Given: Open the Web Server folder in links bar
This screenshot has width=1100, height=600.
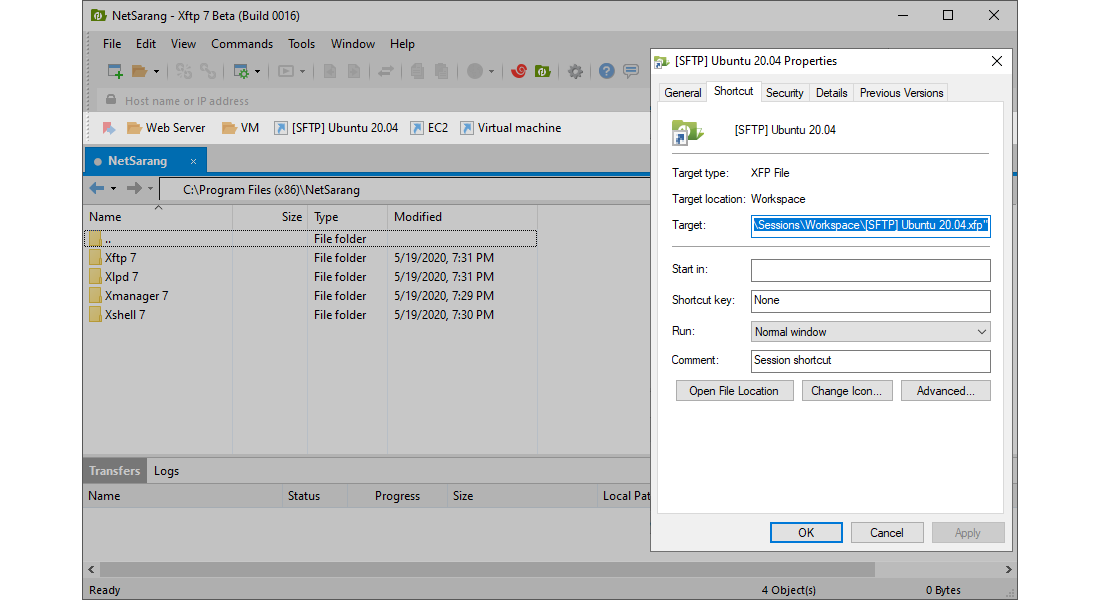Looking at the screenshot, I should [166, 128].
